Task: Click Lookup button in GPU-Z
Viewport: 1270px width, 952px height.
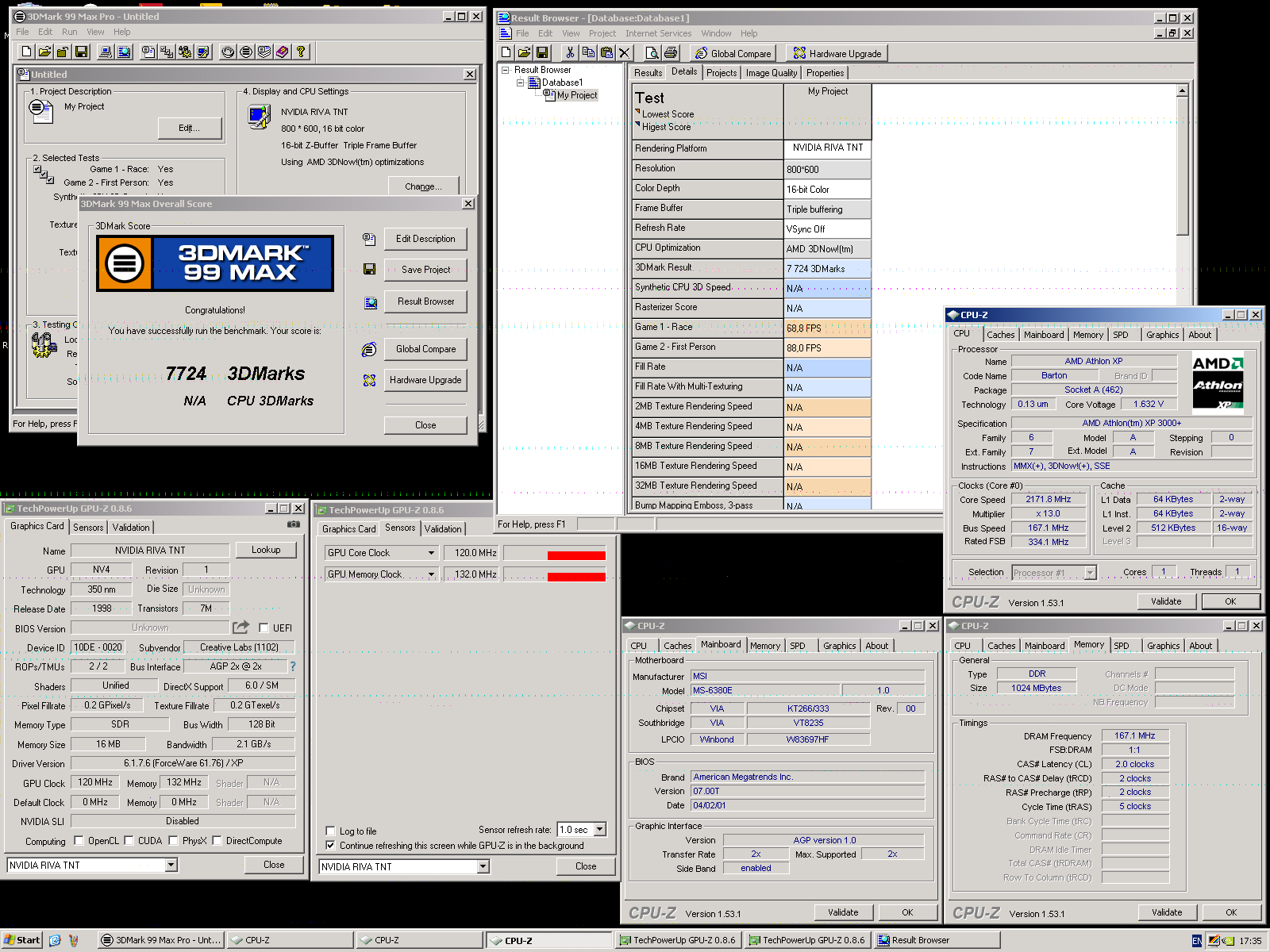Action: 266,550
